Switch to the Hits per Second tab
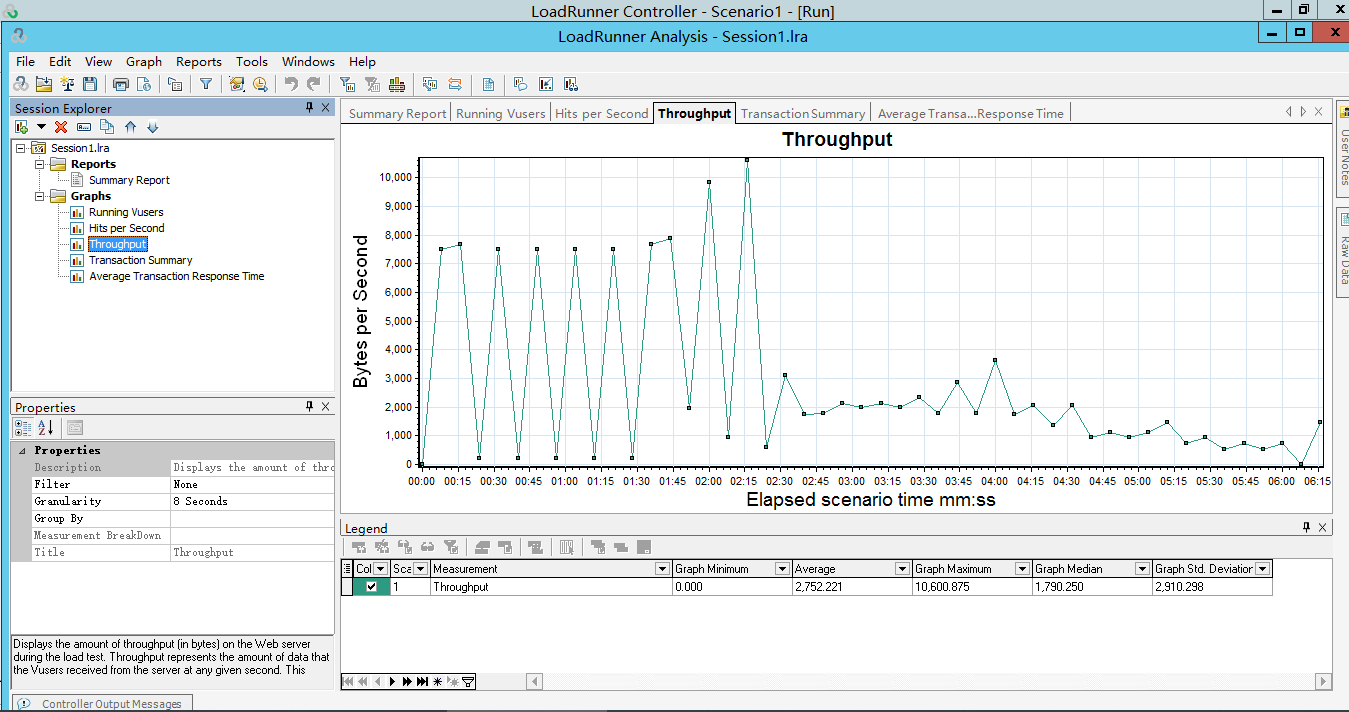 tap(602, 113)
